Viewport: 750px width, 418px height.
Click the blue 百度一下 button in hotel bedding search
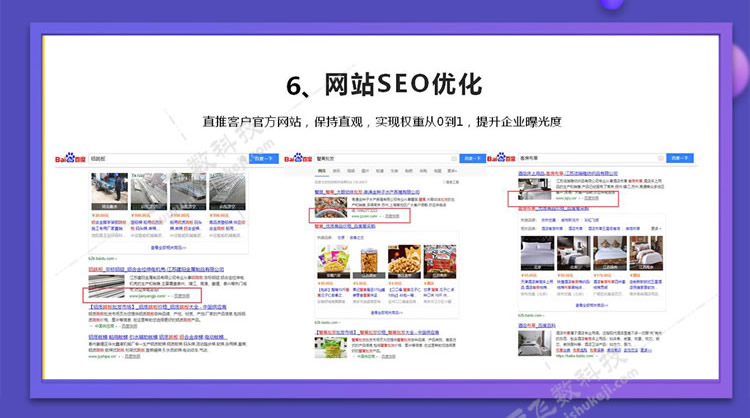click(680, 158)
